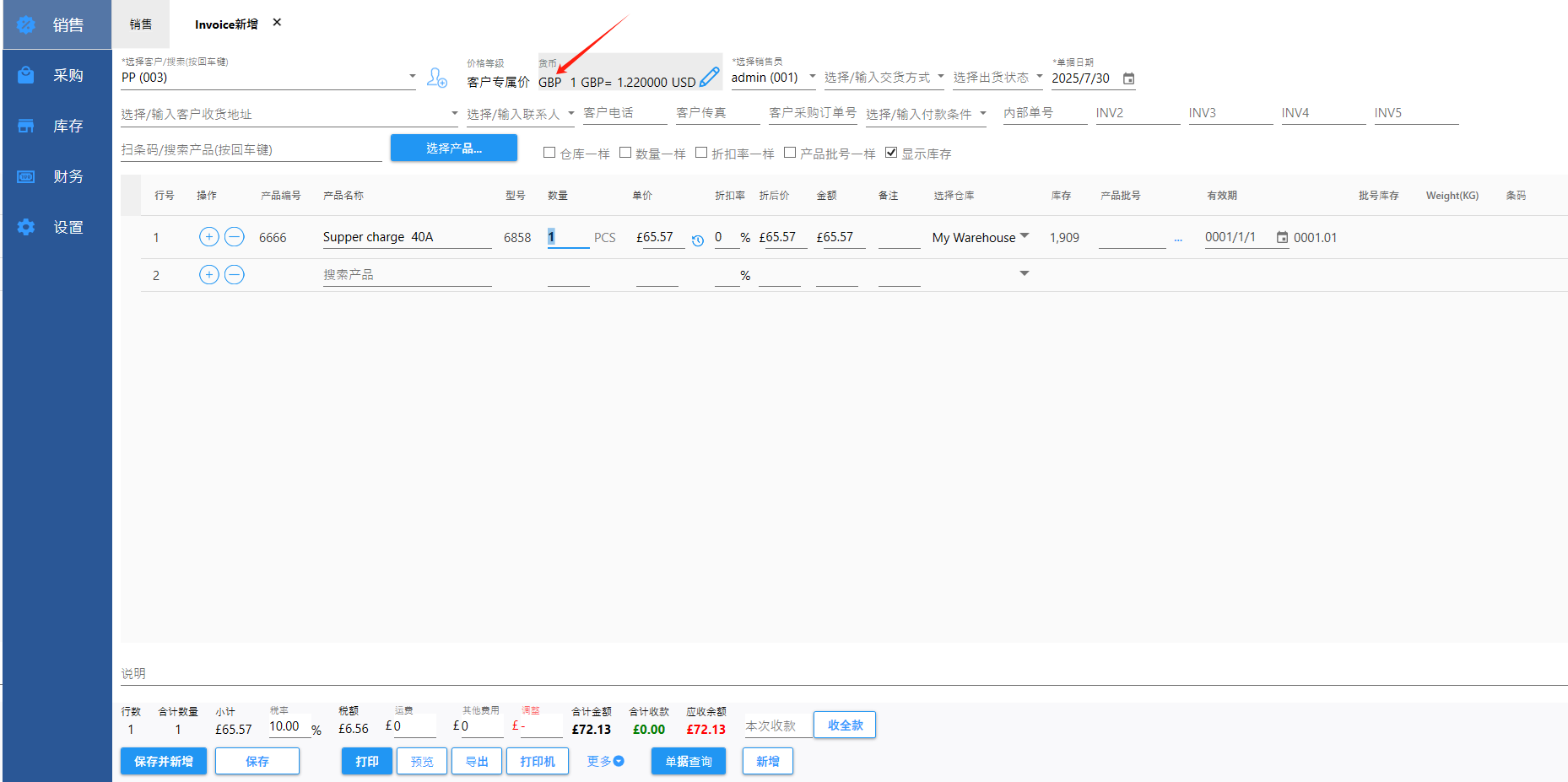Viewport: 1568px width, 782px height.
Task: Open the invoice date calendar picker
Action: pos(1128,78)
